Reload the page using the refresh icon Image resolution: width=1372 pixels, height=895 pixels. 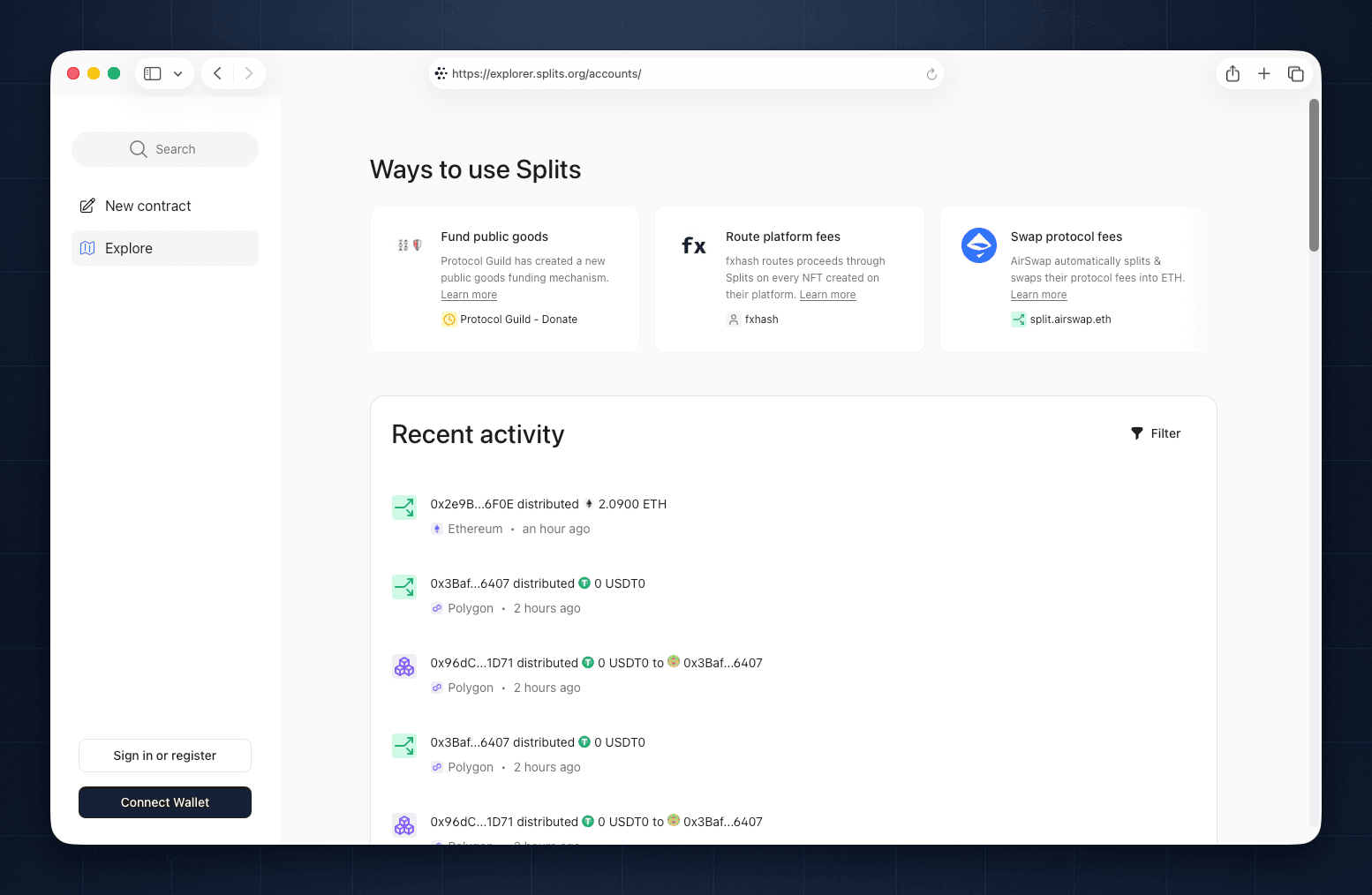coord(931,74)
